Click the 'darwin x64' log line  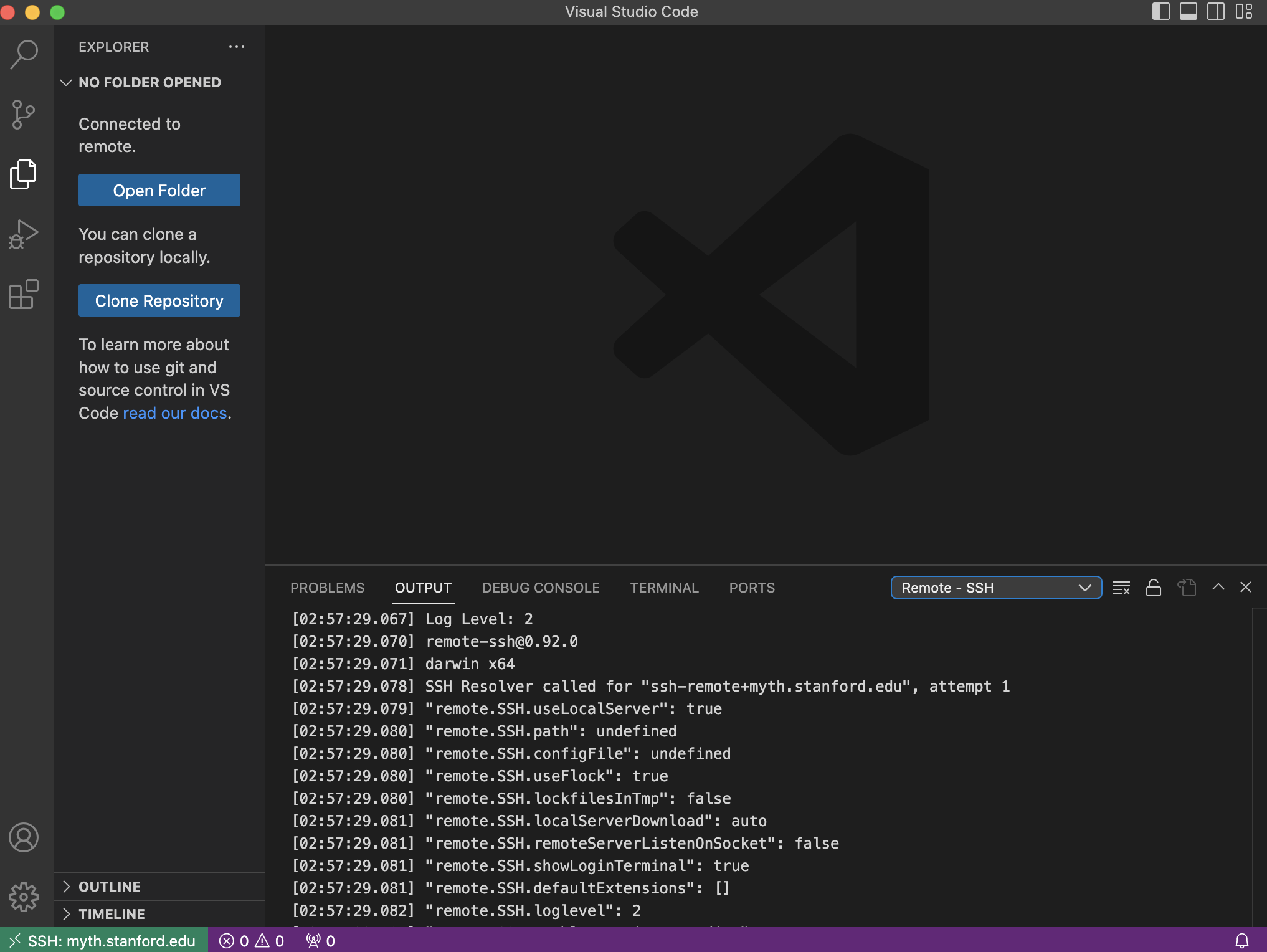pos(404,664)
